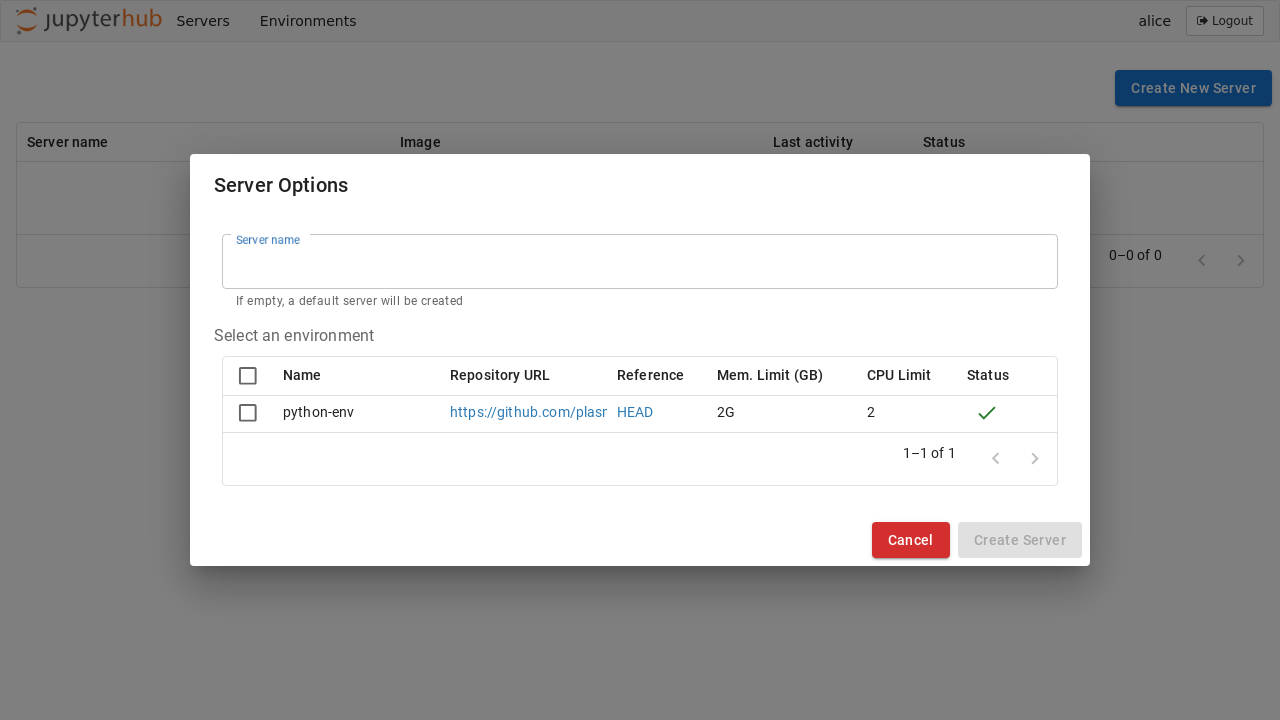Go to next environments page arrow

coord(1035,459)
